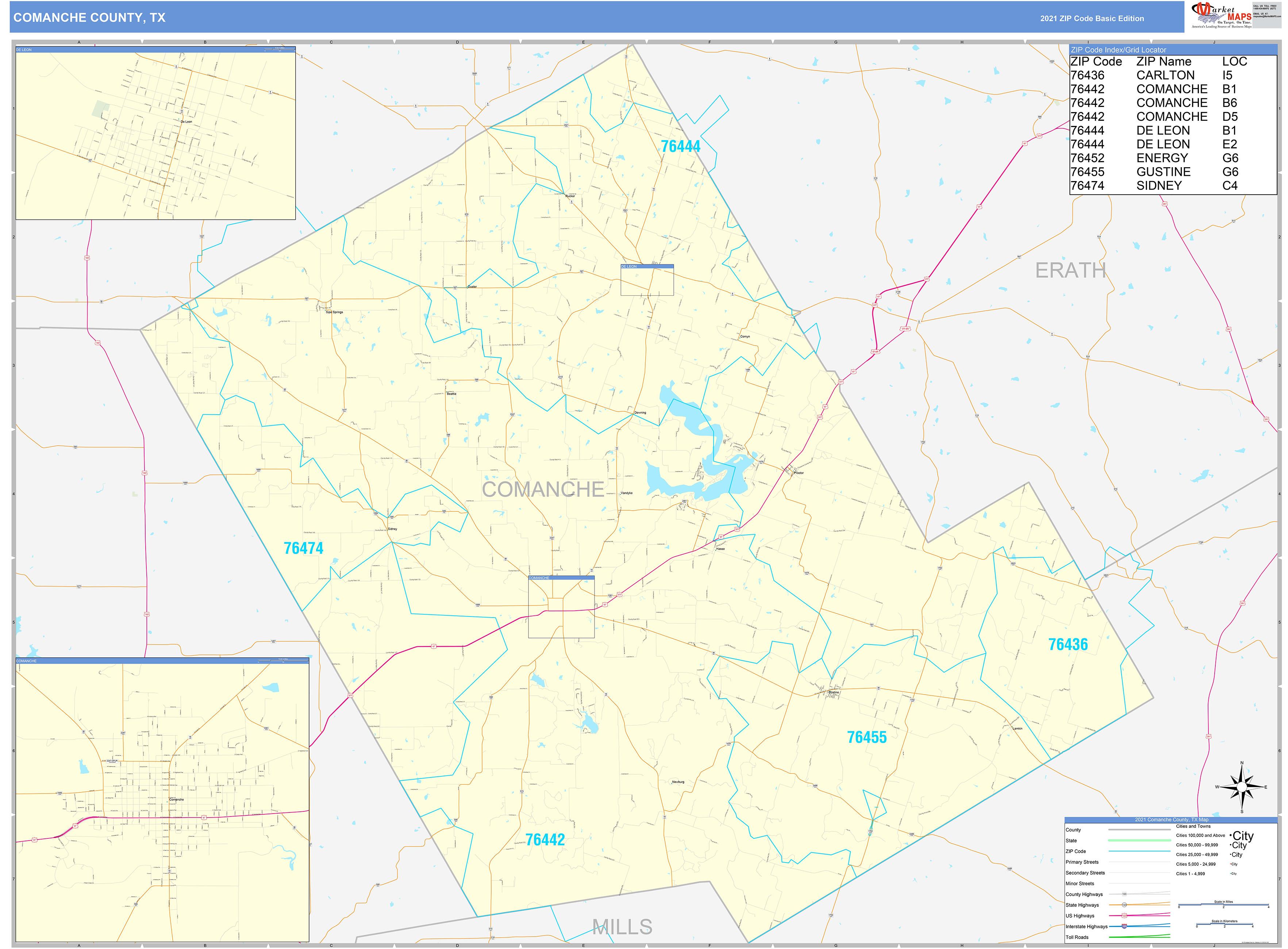
Task: Click the County Highways legend symbol
Action: pyautogui.click(x=1140, y=894)
